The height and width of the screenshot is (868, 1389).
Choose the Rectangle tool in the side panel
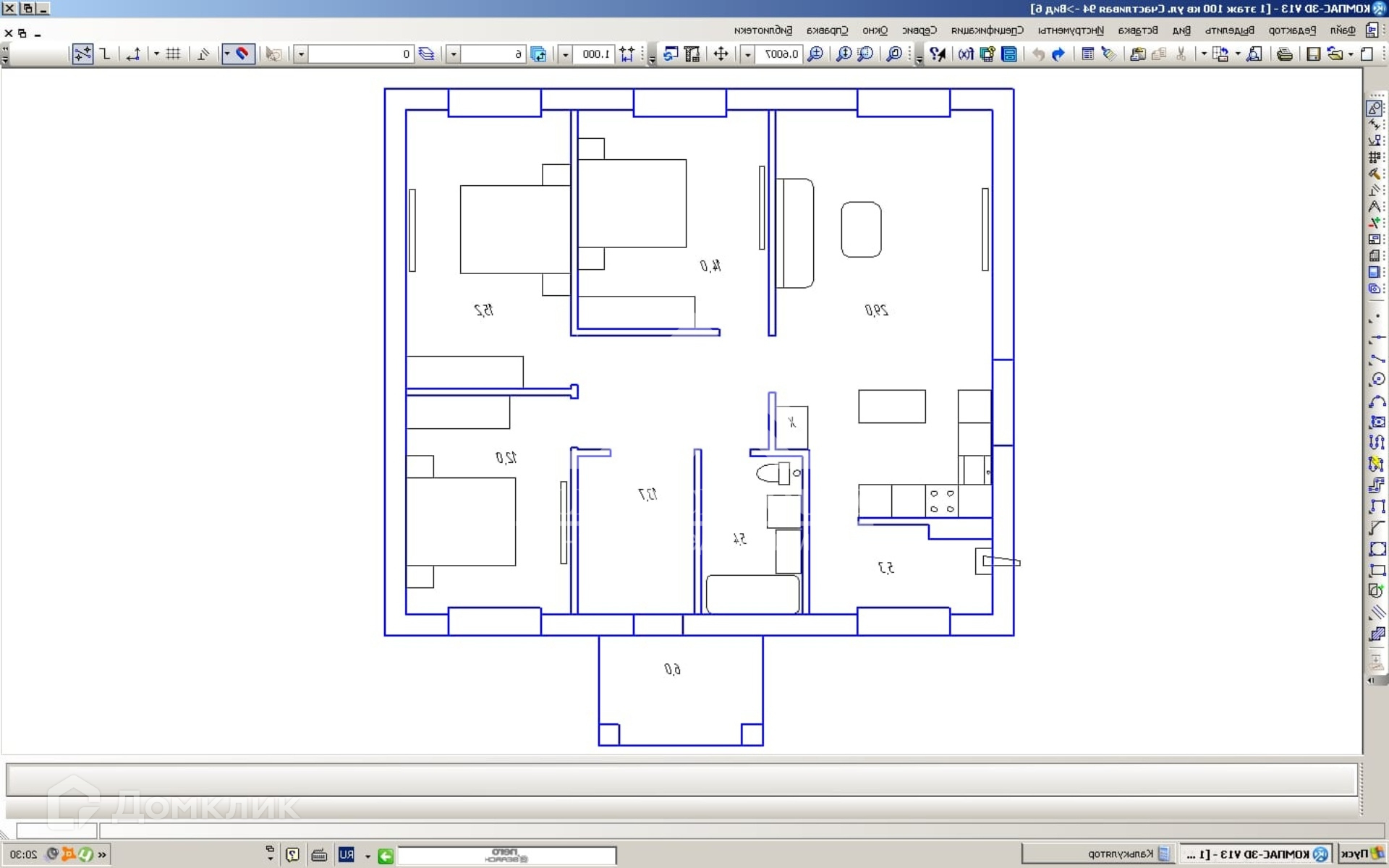[1377, 571]
